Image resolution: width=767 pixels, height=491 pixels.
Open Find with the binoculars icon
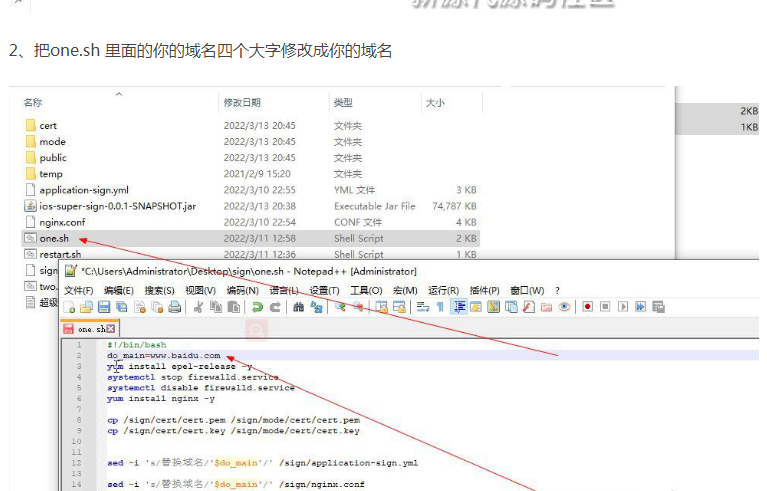click(x=298, y=307)
